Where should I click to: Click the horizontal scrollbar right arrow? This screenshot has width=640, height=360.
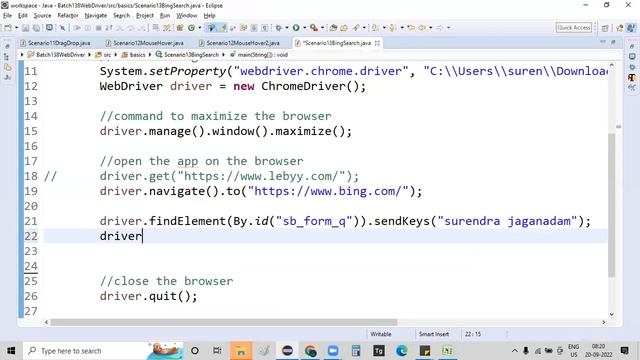click(604, 322)
